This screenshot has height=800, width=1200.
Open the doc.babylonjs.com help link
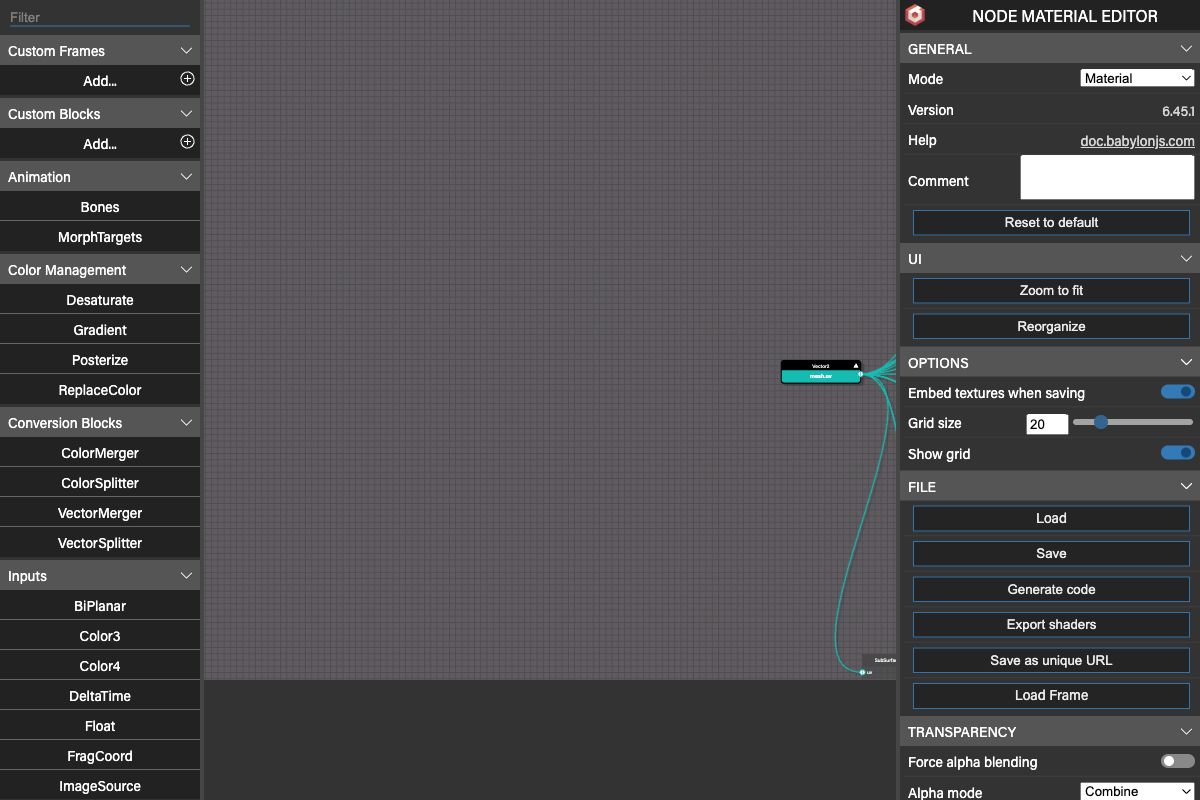point(1137,140)
